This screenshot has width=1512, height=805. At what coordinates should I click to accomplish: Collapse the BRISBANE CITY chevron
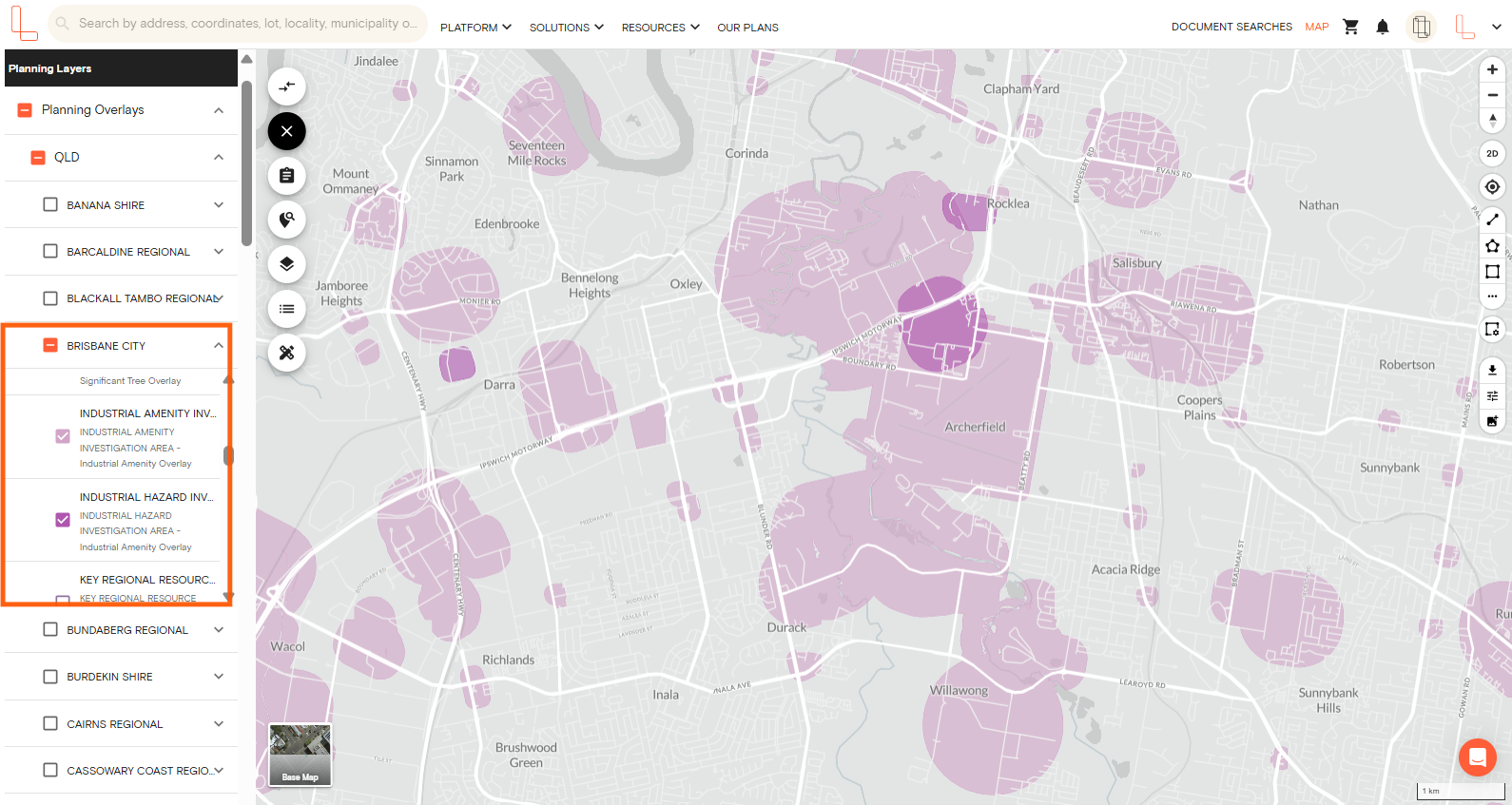(219, 345)
